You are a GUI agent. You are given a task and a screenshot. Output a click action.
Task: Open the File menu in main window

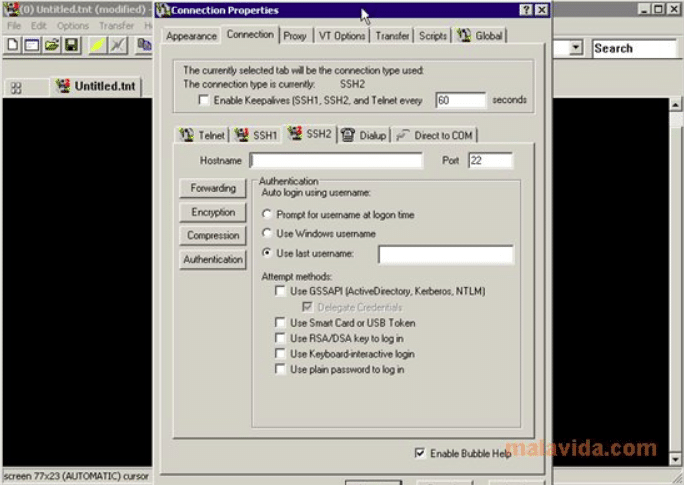pos(14,26)
